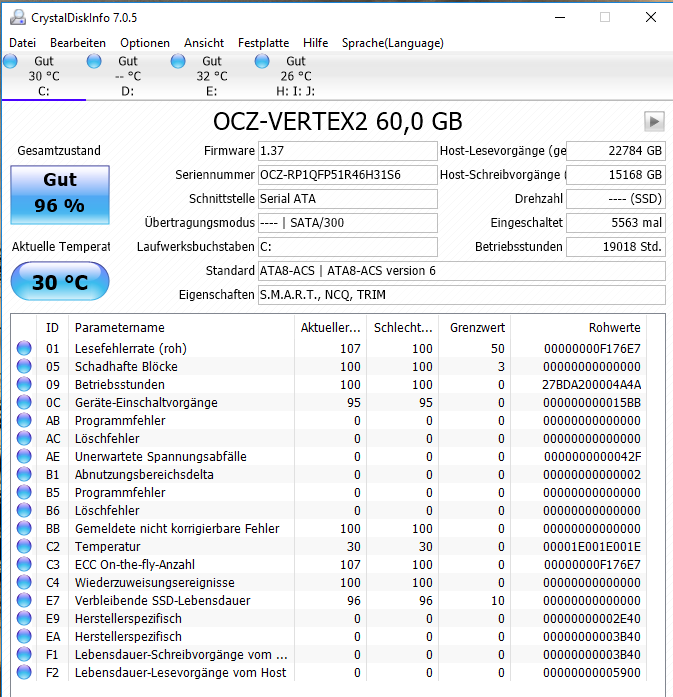Image resolution: width=673 pixels, height=697 pixels.
Task: Click status orb of E9 Herstellerspezifisch row
Action: (24, 618)
